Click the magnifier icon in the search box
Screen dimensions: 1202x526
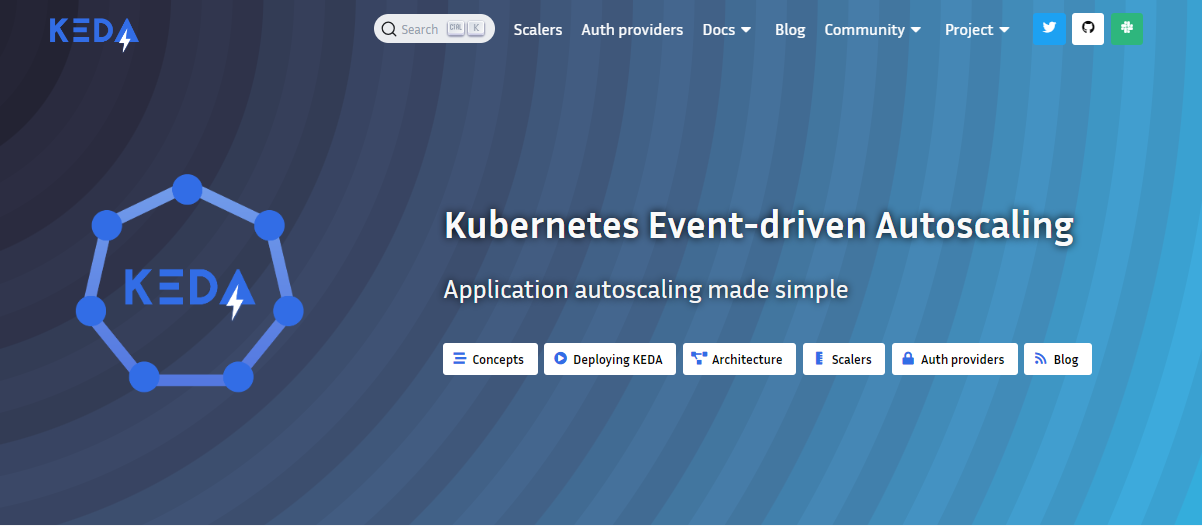[x=389, y=29]
